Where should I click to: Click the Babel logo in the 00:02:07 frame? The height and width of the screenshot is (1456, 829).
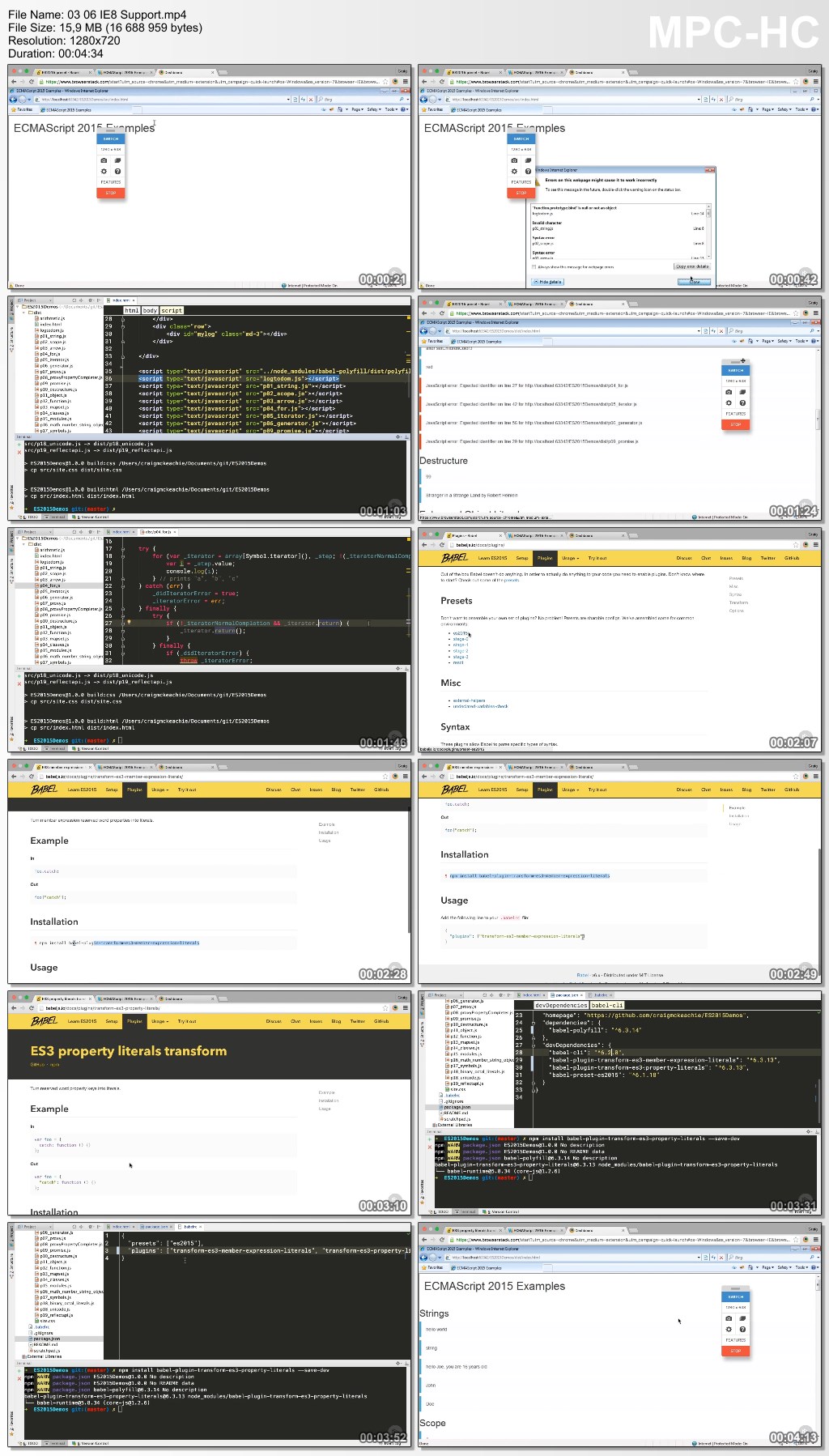pyautogui.click(x=455, y=558)
